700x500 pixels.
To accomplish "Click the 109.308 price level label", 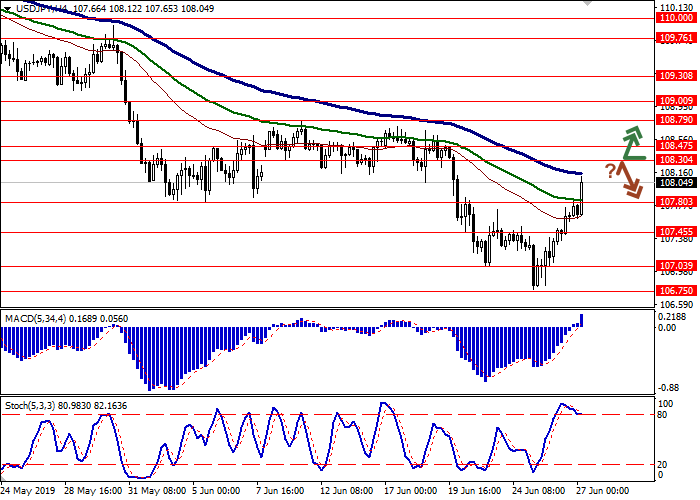I will (x=676, y=75).
